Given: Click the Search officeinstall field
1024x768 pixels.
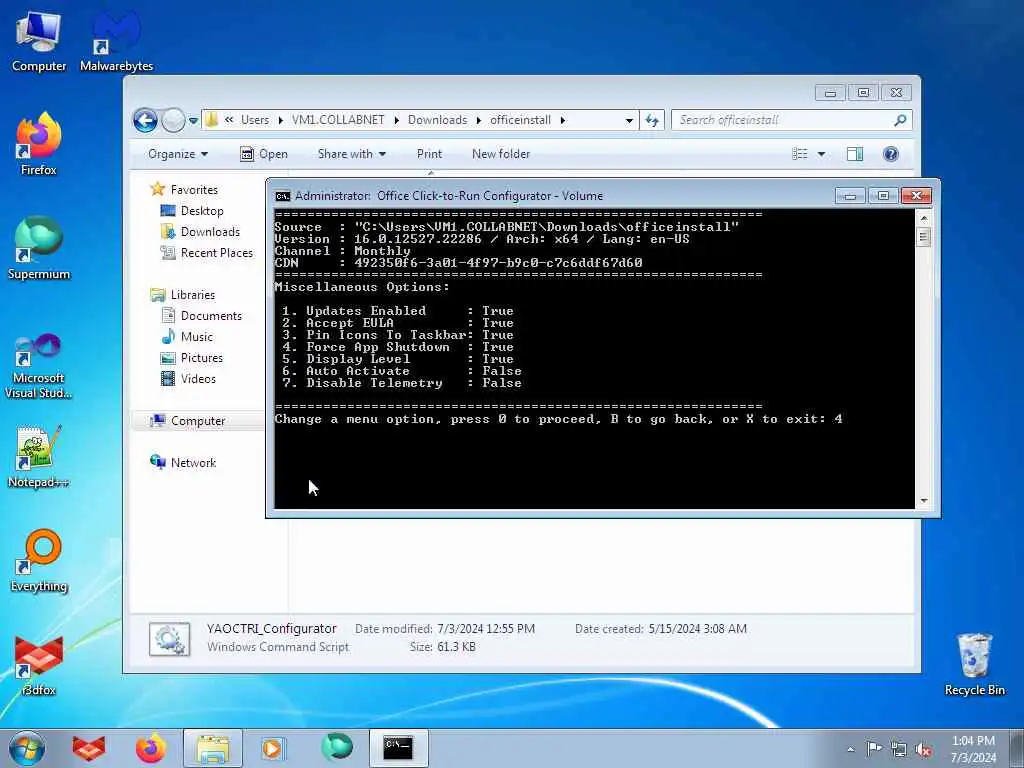Looking at the screenshot, I should click(x=784, y=120).
